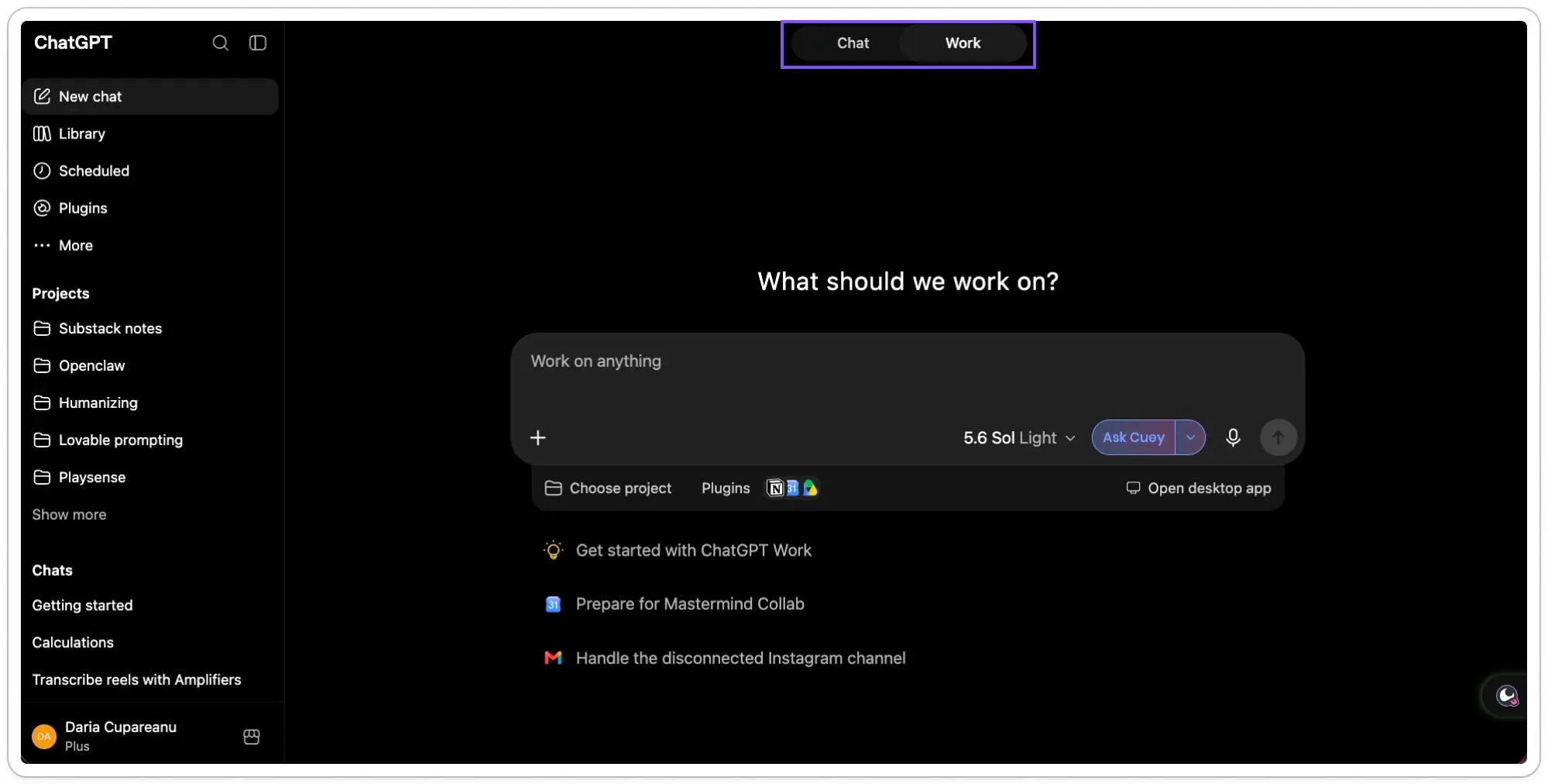
Task: Click the Projects section header
Action: (60, 293)
